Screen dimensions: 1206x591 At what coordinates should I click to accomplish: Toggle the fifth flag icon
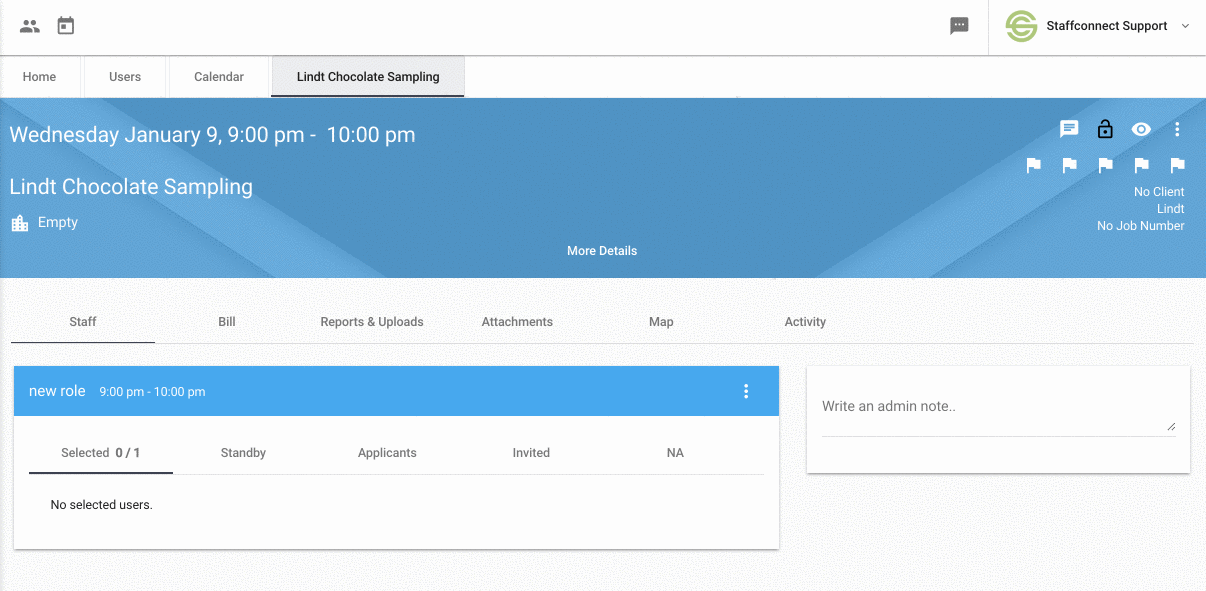pos(1178,165)
